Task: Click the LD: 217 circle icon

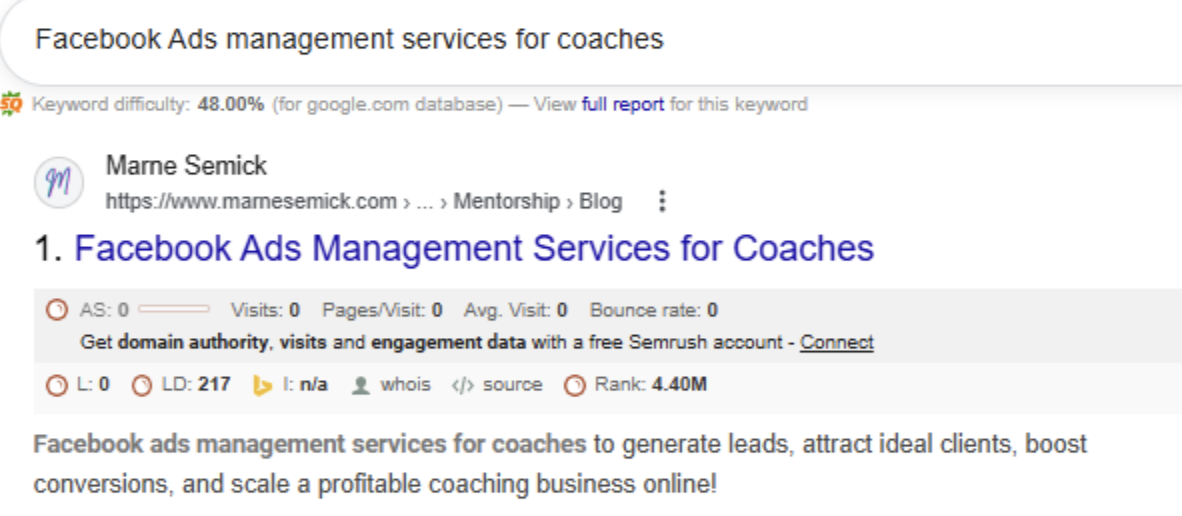Action: click(142, 386)
